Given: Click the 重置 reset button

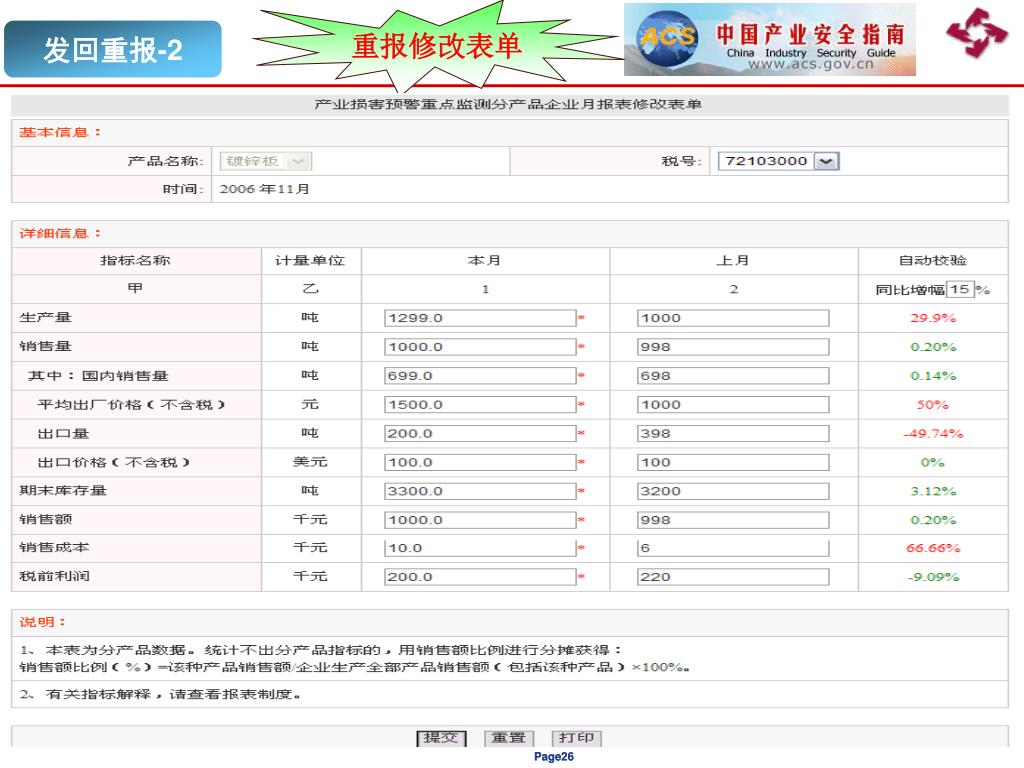Looking at the screenshot, I should click(x=508, y=738).
